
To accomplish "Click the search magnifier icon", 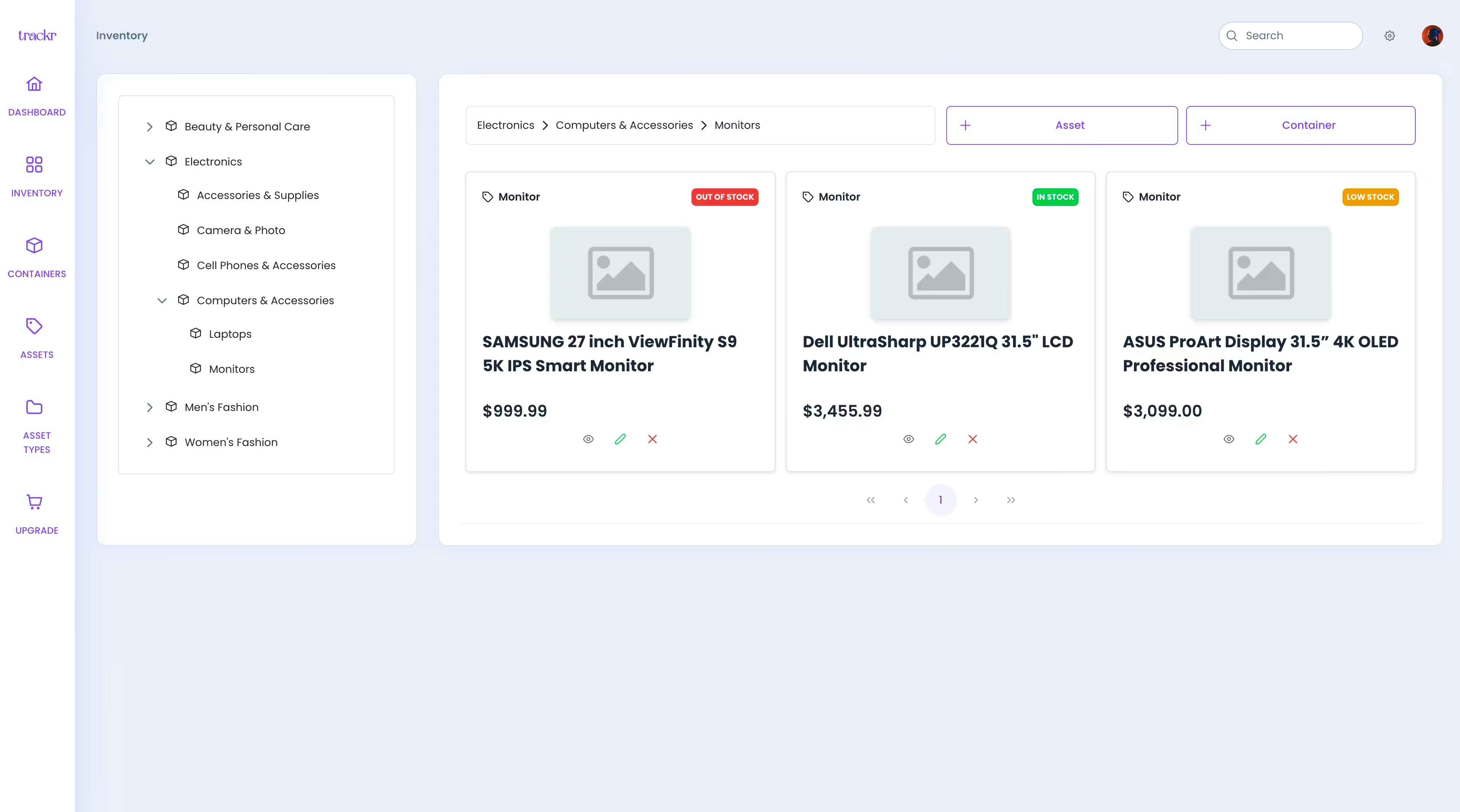I will coord(1232,36).
